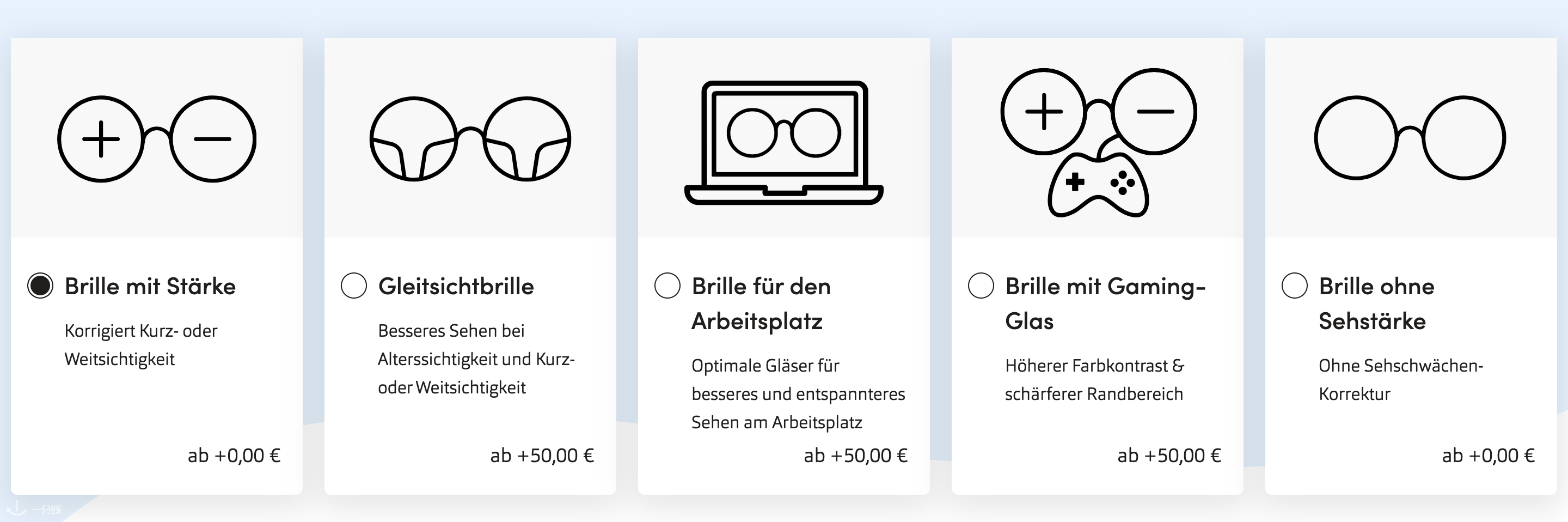The height and width of the screenshot is (522, 1568).
Task: Click the gaming controller glasses icon
Action: coord(1098,143)
